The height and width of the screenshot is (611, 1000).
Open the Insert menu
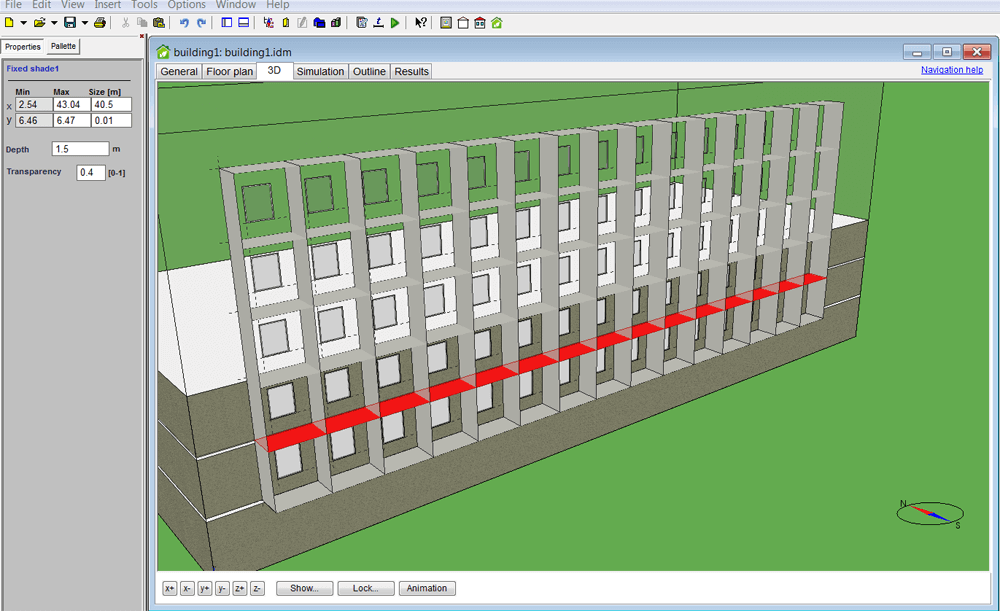[107, 5]
